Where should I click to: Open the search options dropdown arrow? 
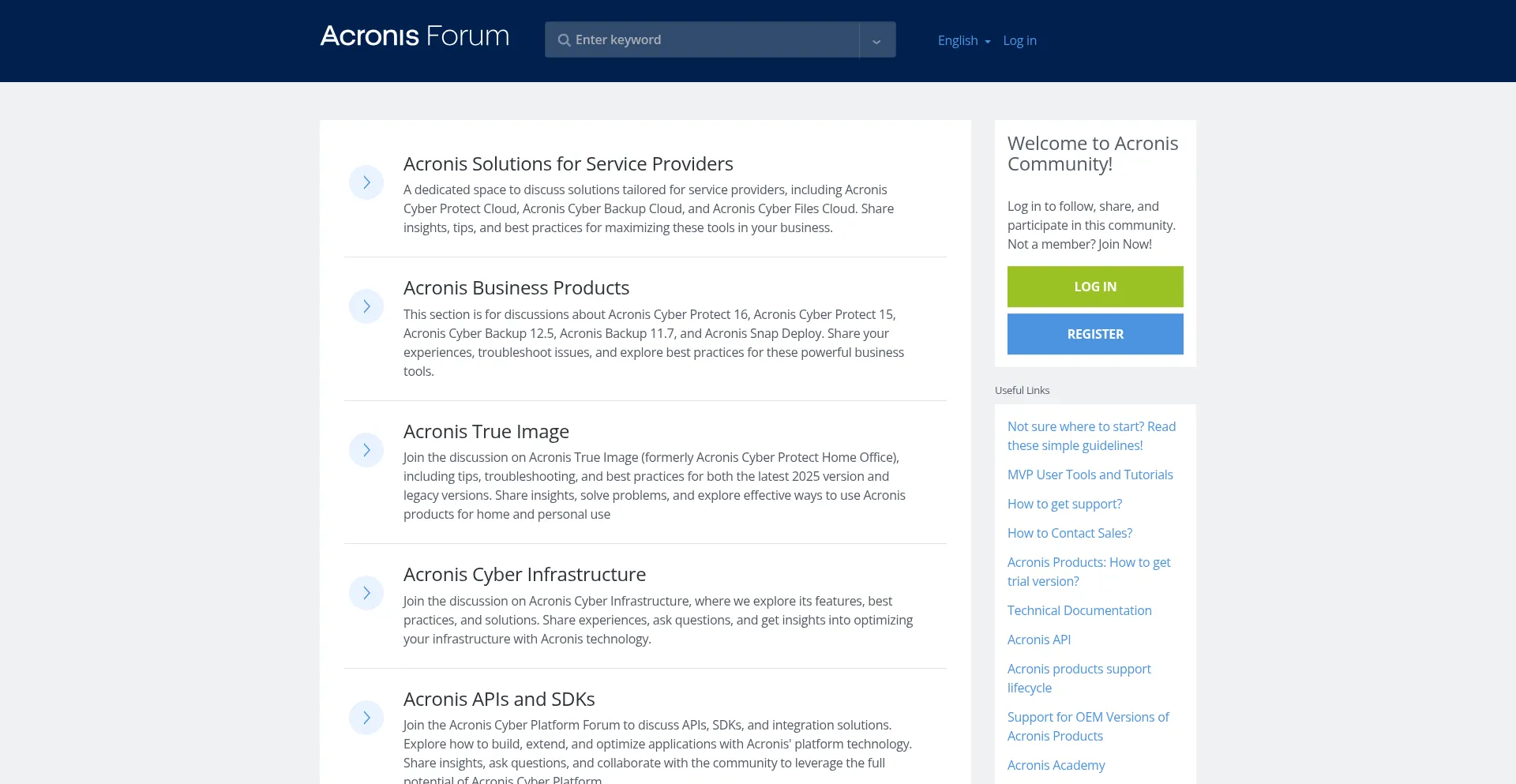pyautogui.click(x=877, y=40)
